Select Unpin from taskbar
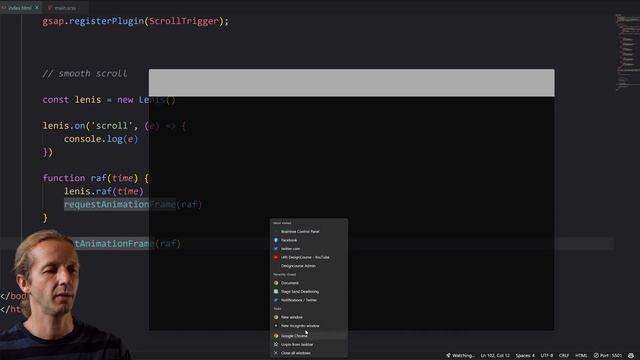This screenshot has height=360, width=640. pyautogui.click(x=297, y=344)
